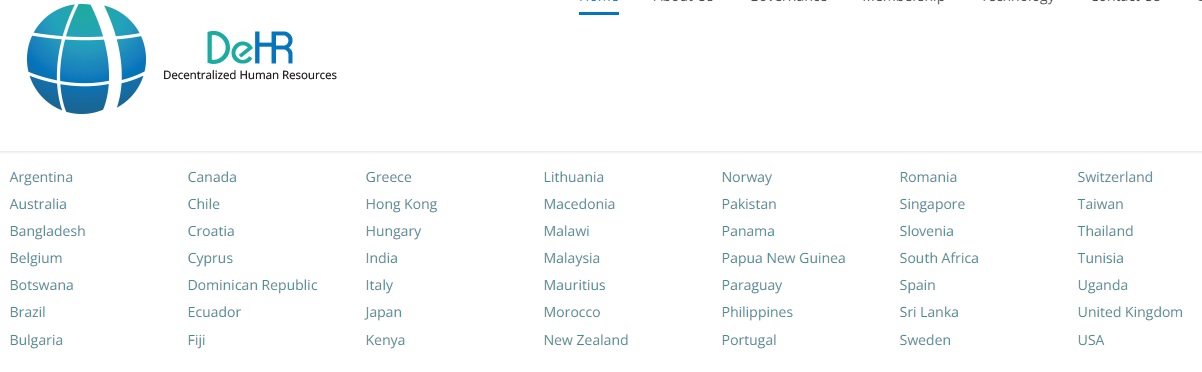Open the Bangladesh link

[47, 231]
